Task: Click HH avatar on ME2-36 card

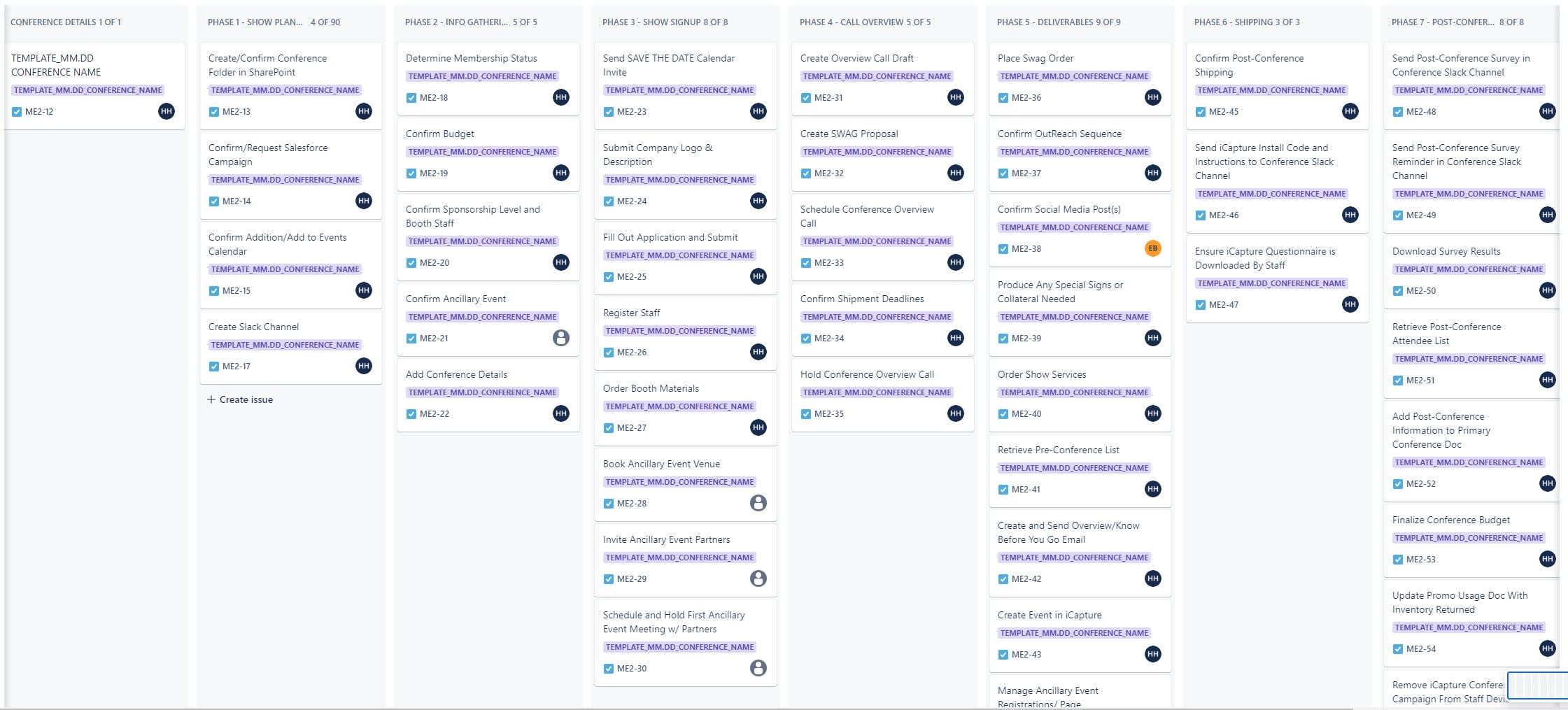Action: [1152, 97]
